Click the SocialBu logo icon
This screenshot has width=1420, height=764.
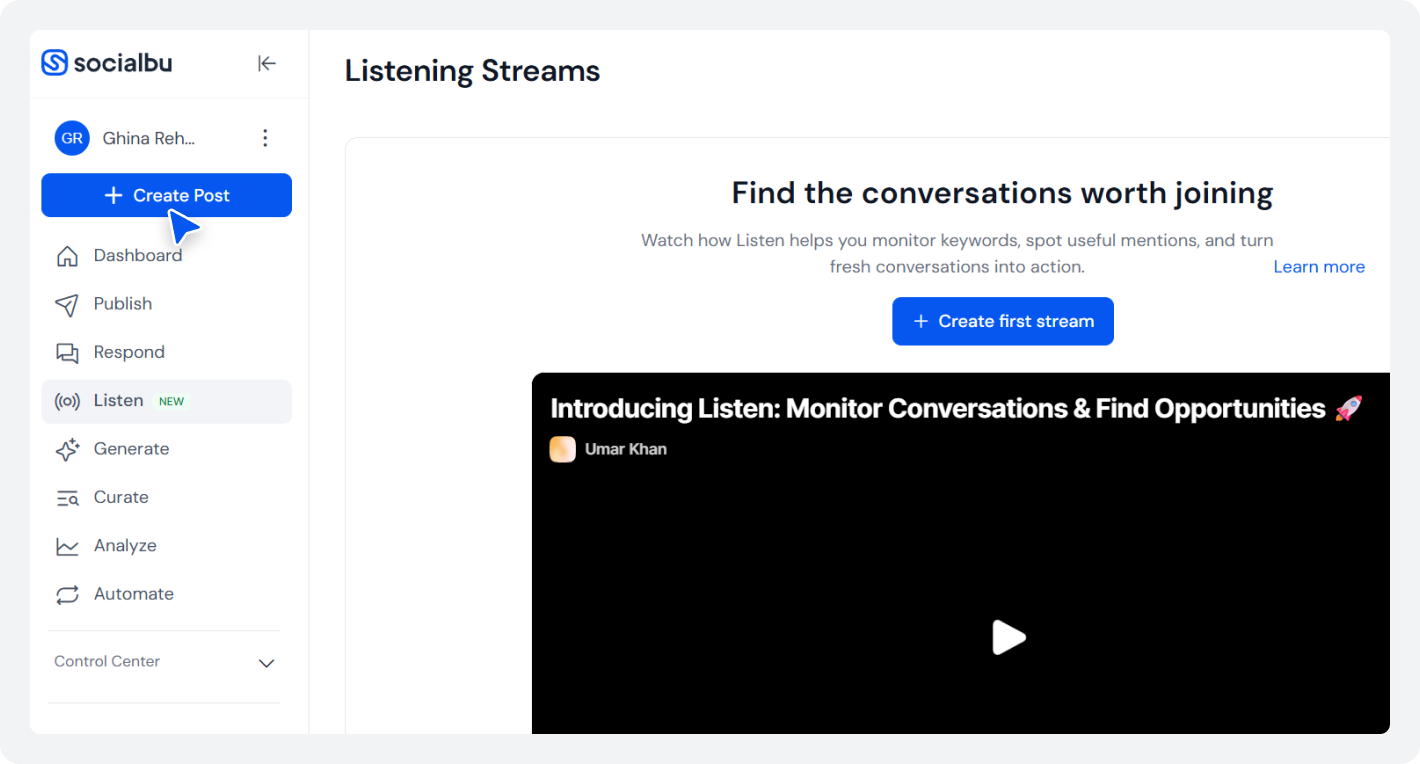(54, 62)
